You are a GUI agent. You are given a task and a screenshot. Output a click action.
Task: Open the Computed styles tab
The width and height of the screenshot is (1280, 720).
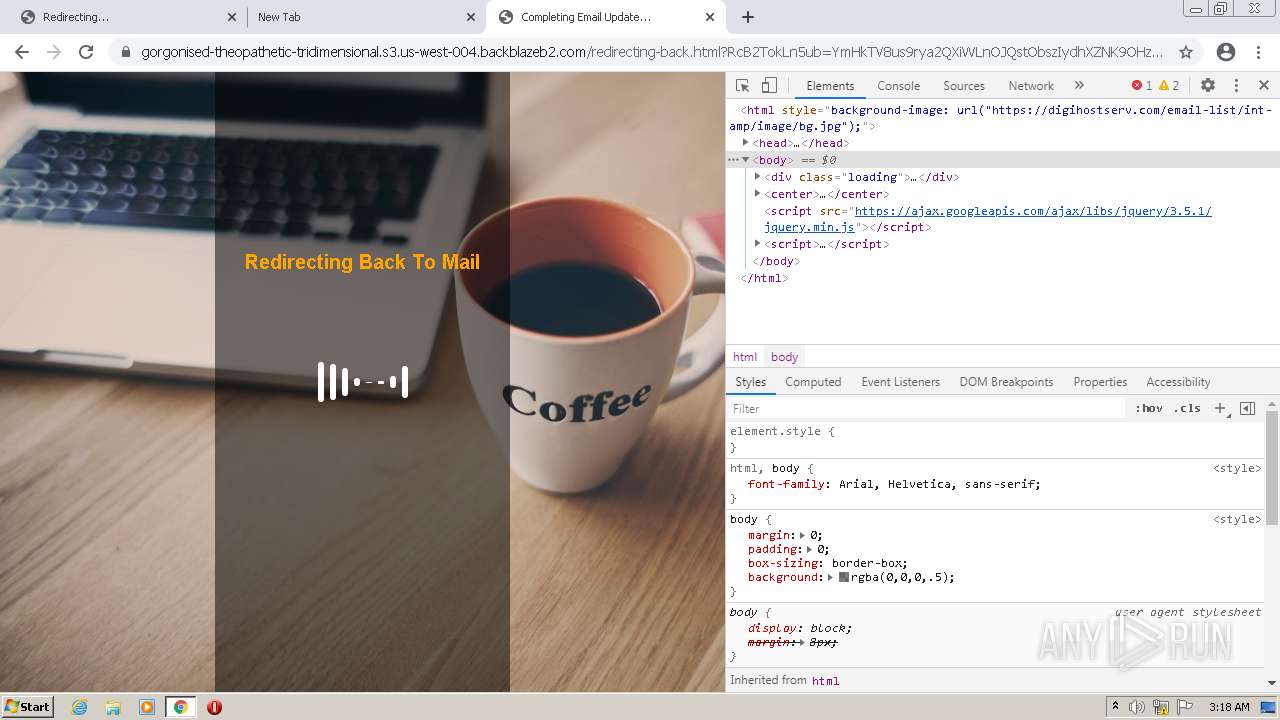click(813, 382)
